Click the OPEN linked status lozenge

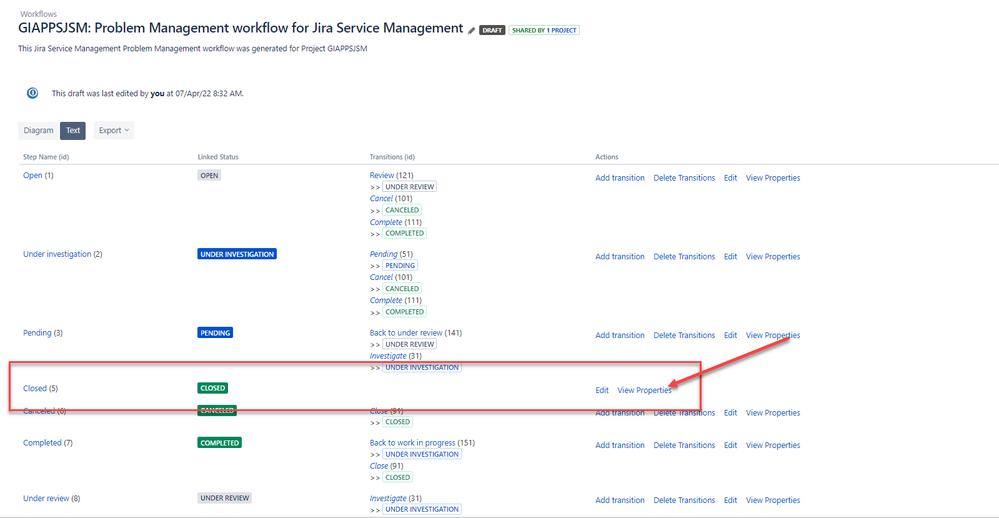click(209, 175)
